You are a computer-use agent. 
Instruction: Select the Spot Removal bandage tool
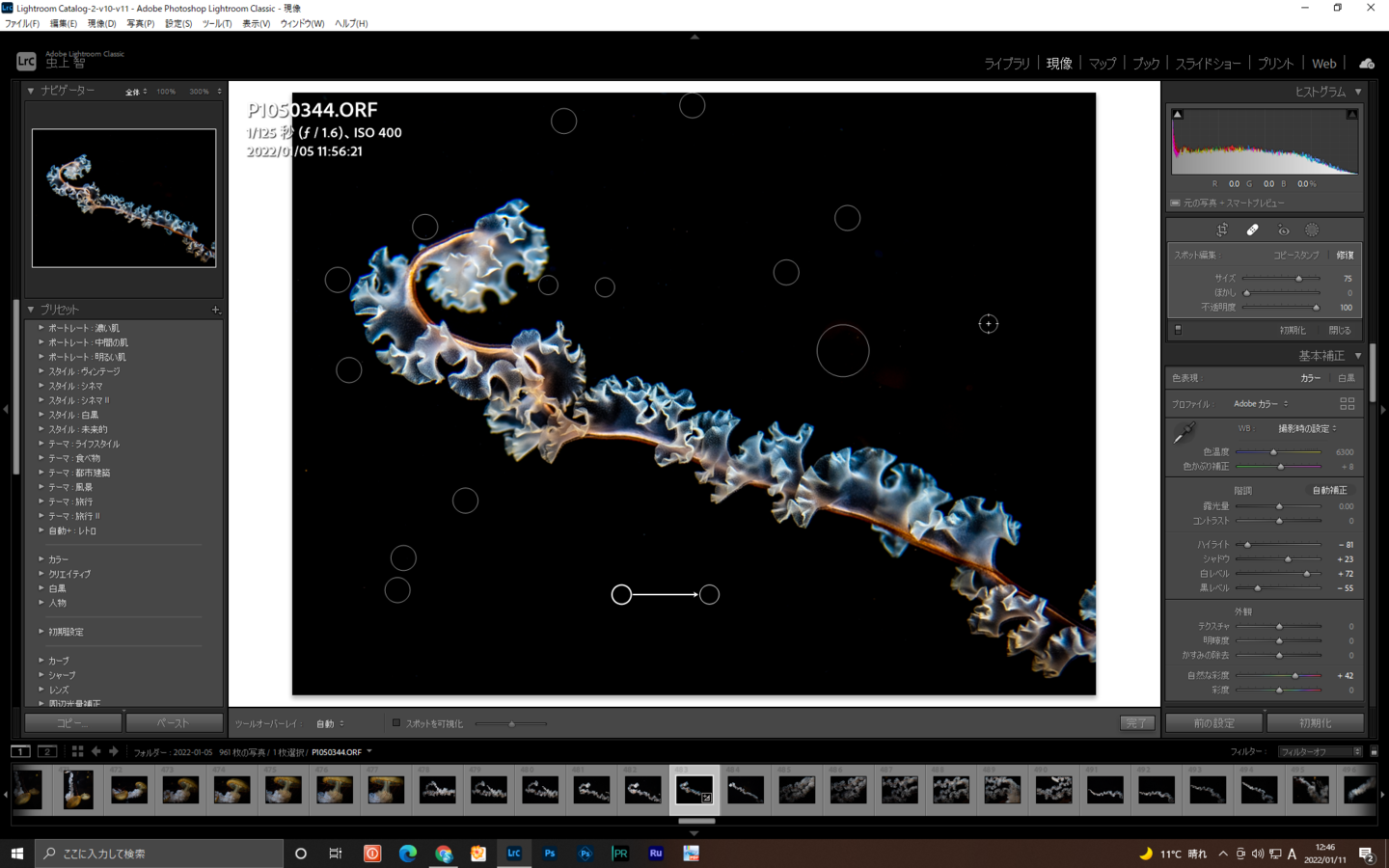click(x=1252, y=231)
